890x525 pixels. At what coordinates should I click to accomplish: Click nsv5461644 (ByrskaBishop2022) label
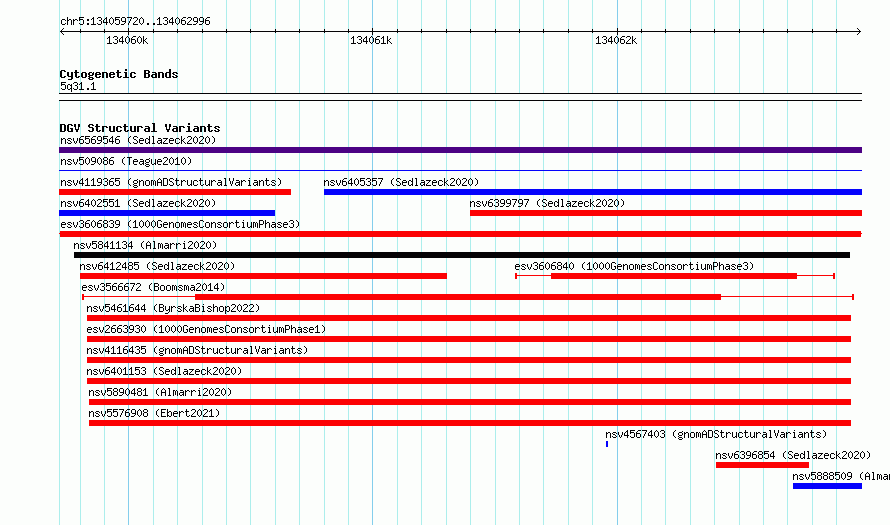(173, 308)
